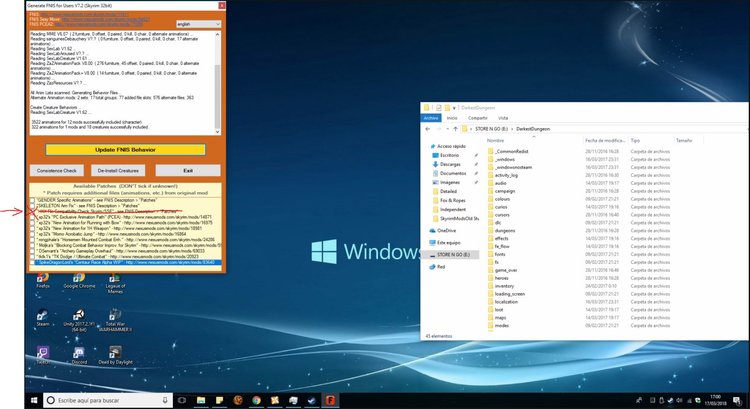
Task: Open Total War WARHAMMER II desktop shortcut
Action: pyautogui.click(x=115, y=320)
